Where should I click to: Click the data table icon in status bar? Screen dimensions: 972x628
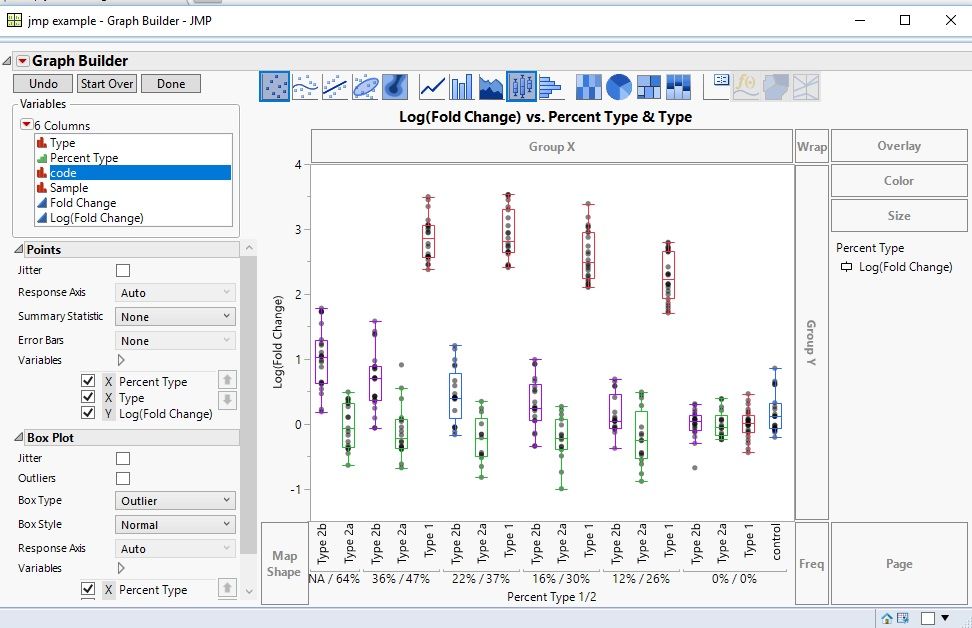click(x=903, y=618)
